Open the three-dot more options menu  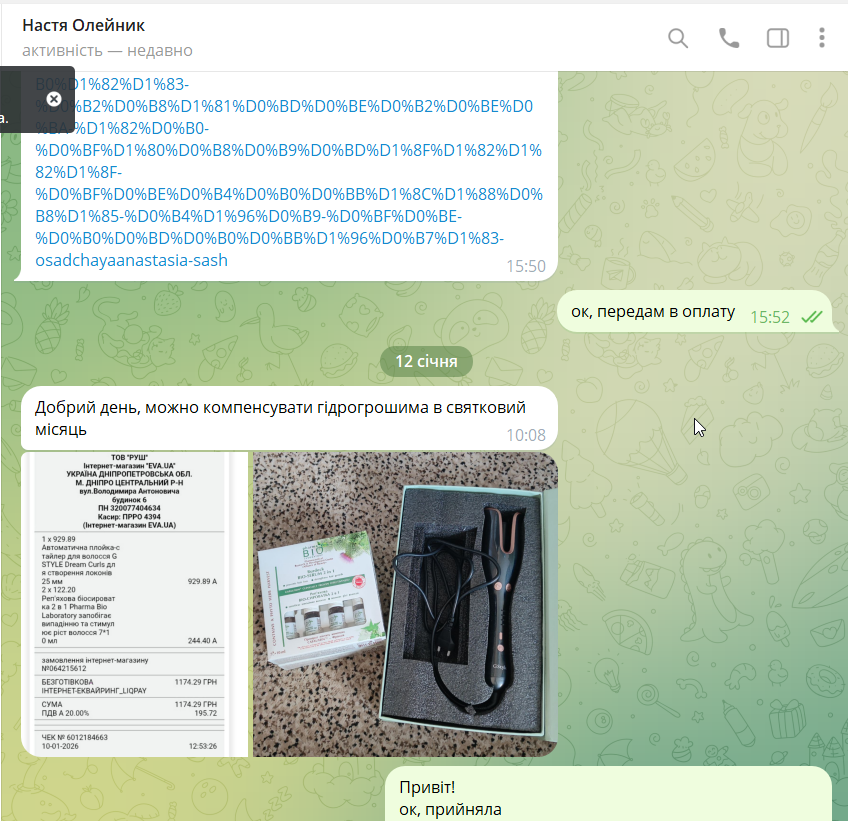tap(822, 38)
